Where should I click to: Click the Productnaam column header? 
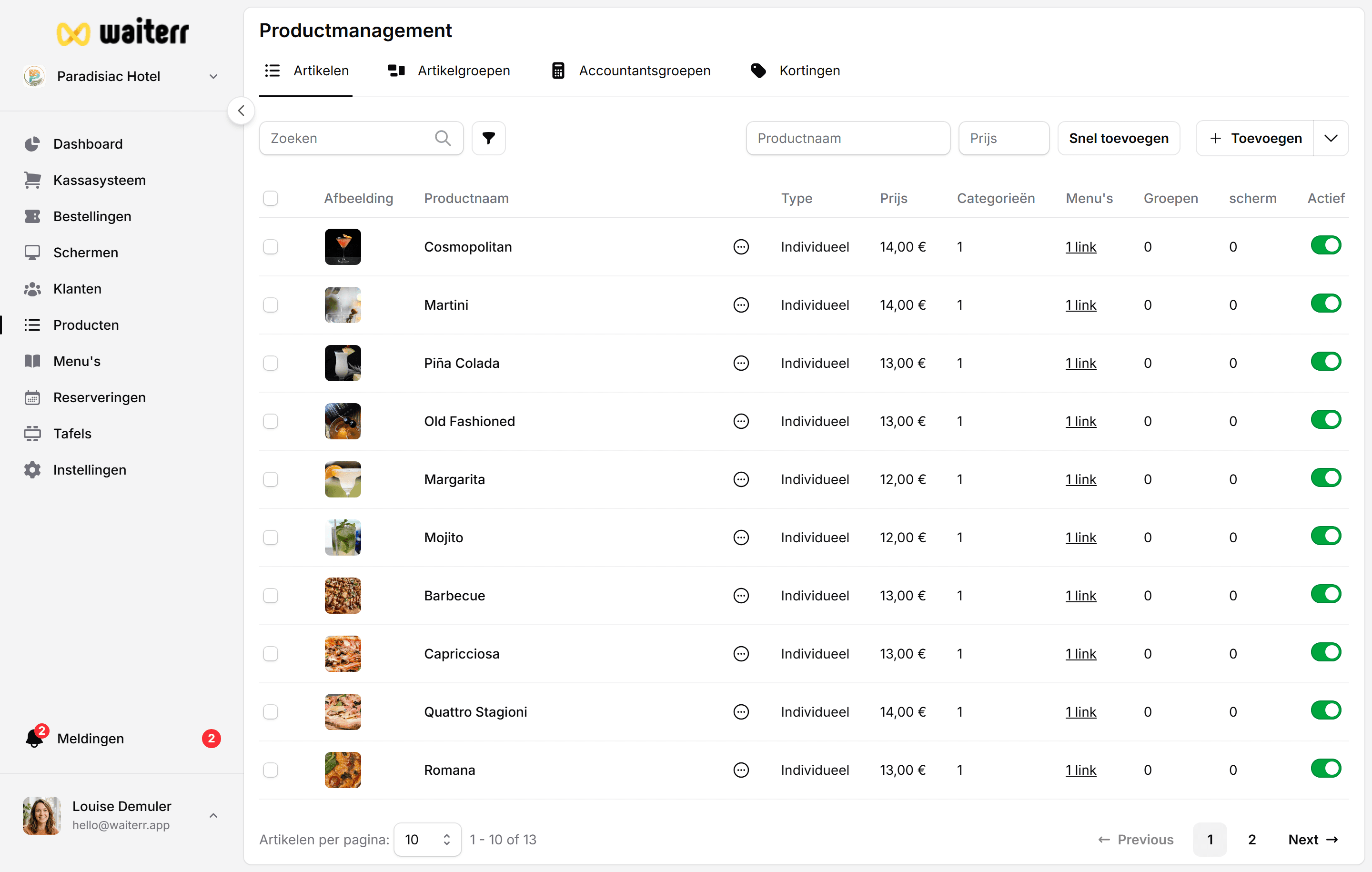(466, 198)
